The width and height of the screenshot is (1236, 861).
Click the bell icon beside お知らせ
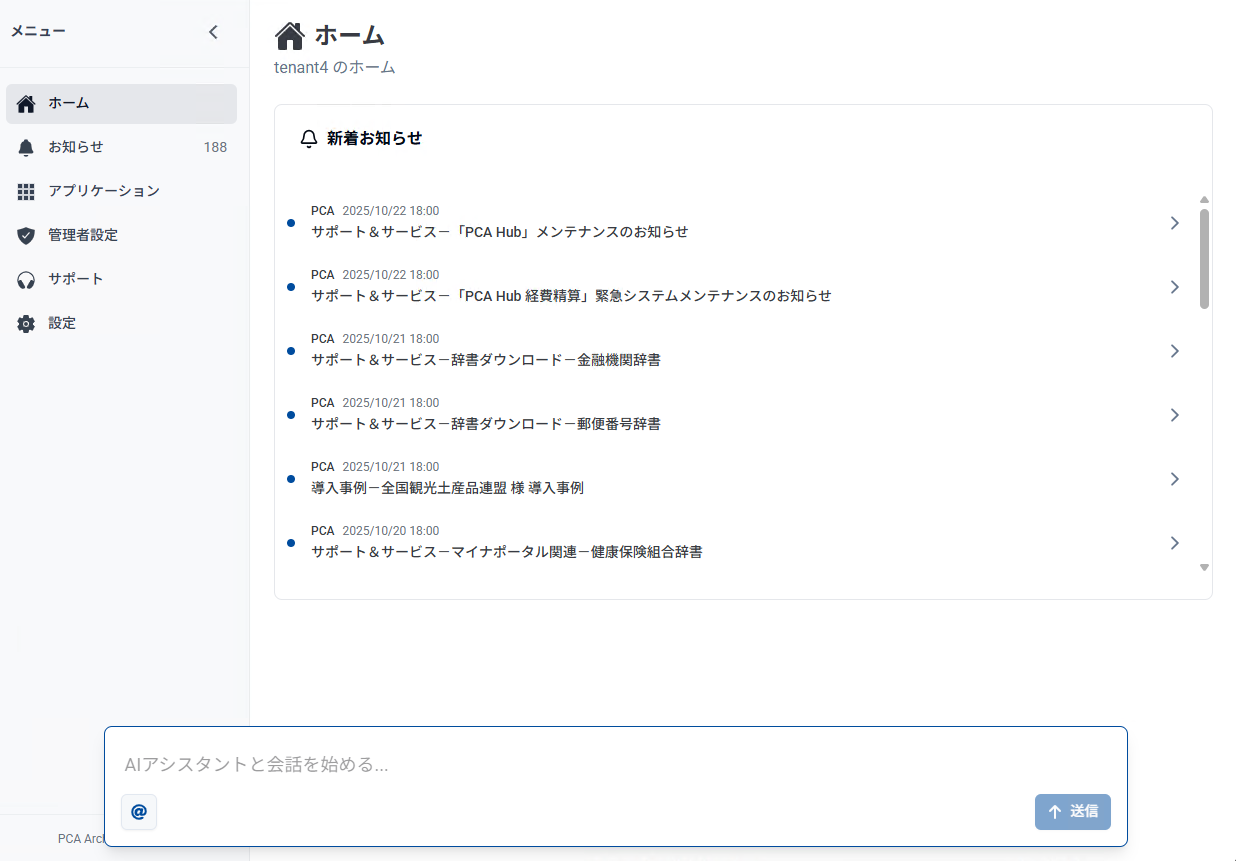[26, 148]
